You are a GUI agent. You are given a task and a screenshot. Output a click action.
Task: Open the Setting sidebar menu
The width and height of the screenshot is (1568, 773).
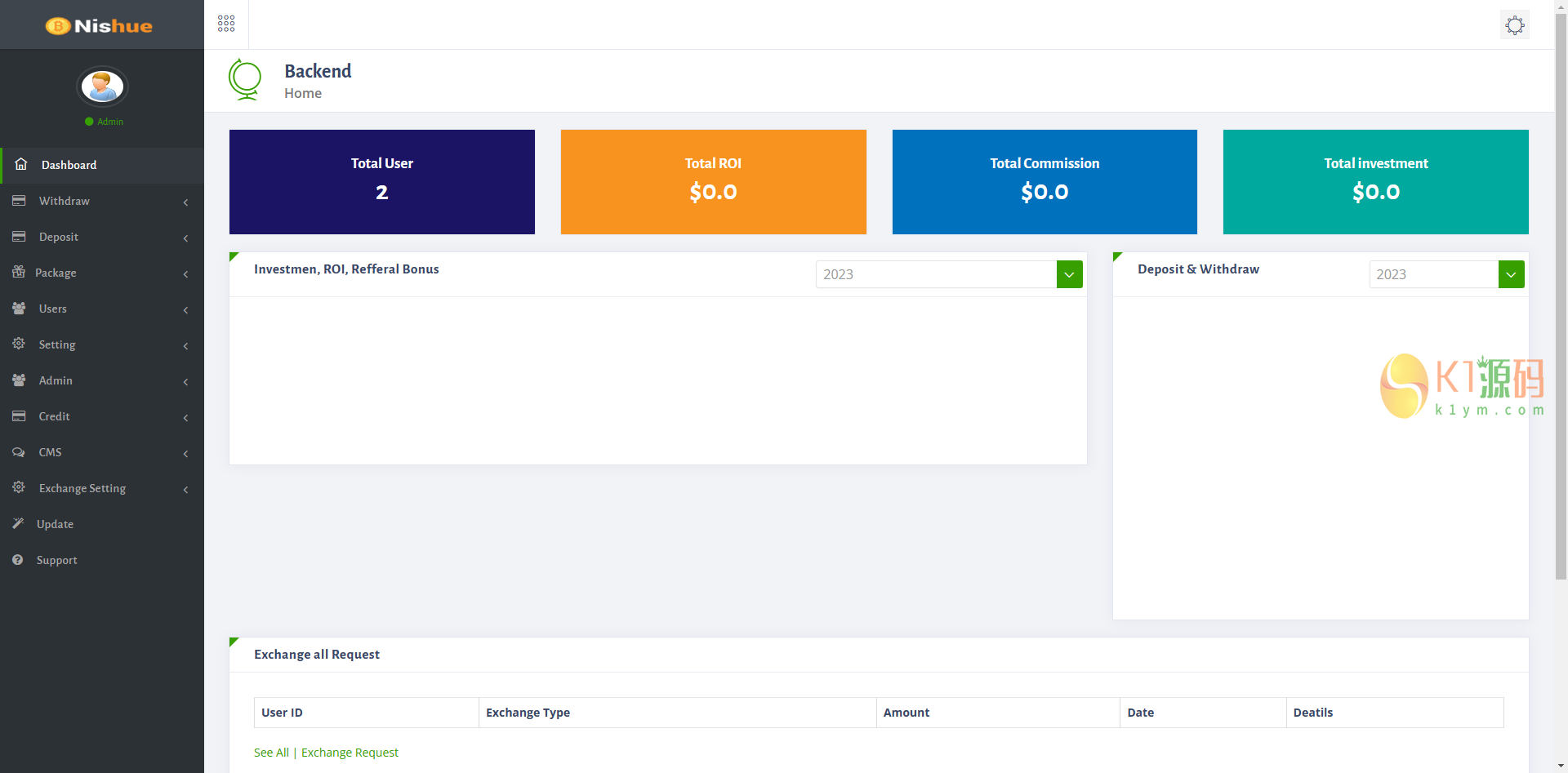pos(102,344)
